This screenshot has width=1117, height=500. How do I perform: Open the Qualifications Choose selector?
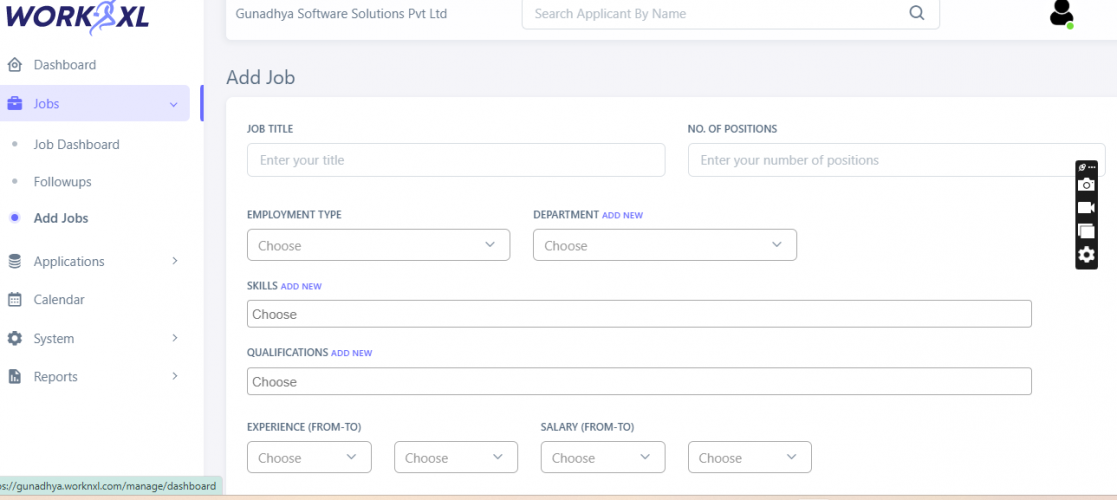[x=639, y=381]
